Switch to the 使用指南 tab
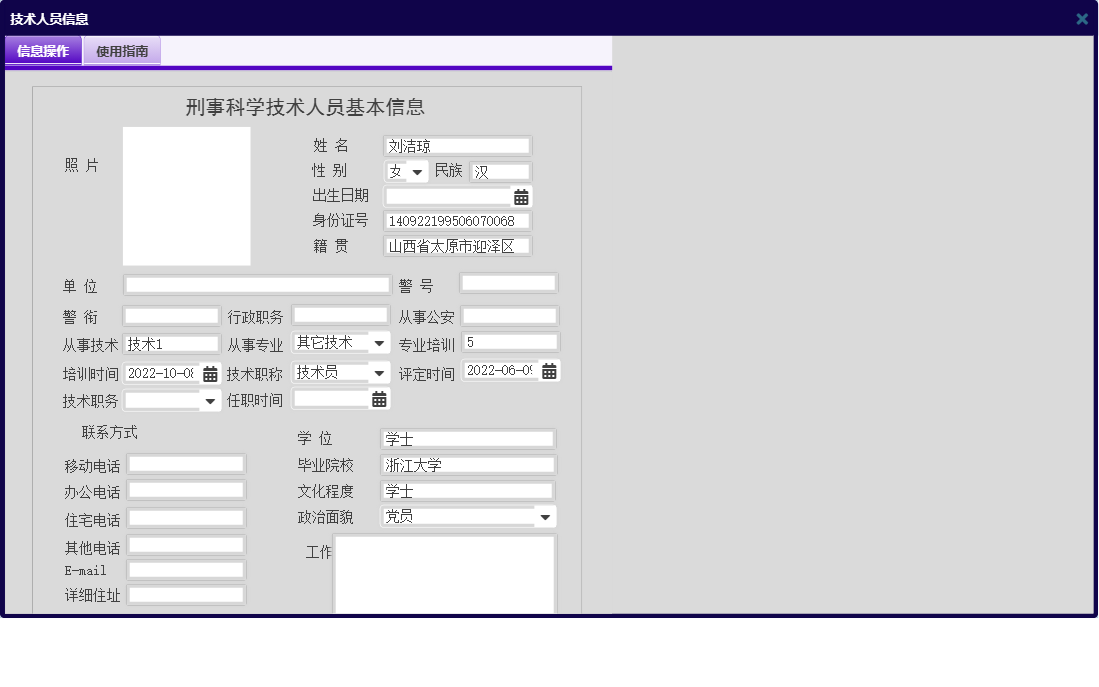The width and height of the screenshot is (1099, 687). coord(124,49)
